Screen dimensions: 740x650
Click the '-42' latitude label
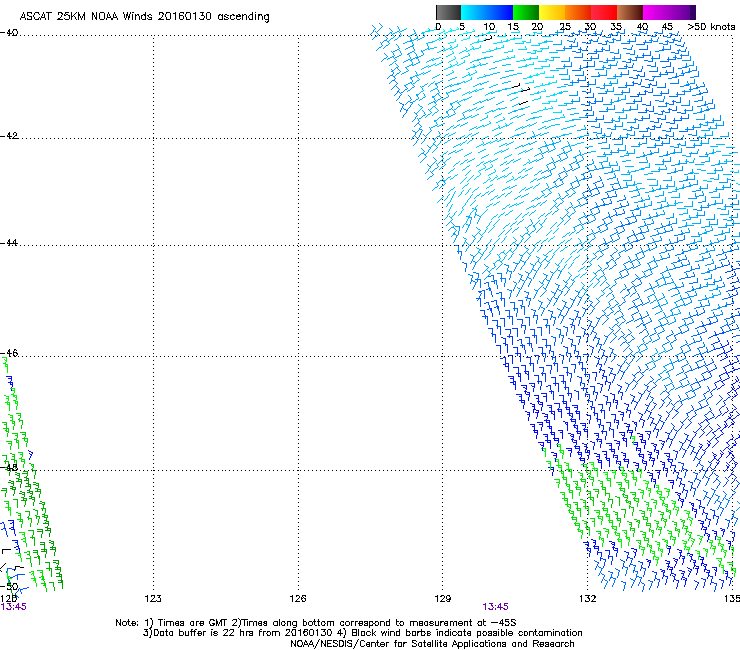coord(9,136)
